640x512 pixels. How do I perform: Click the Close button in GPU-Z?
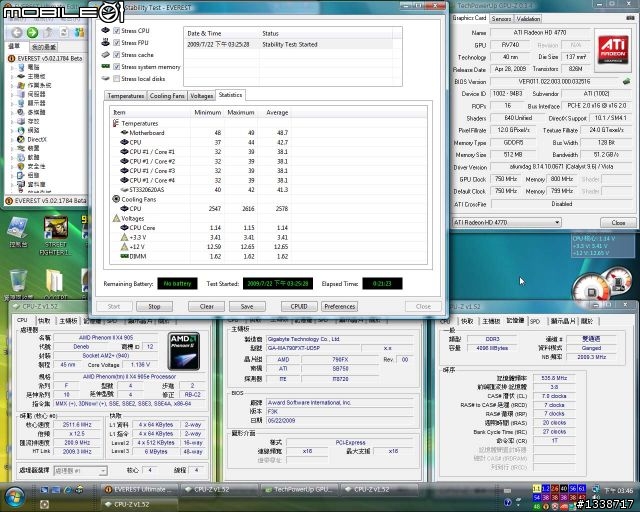tap(618, 223)
